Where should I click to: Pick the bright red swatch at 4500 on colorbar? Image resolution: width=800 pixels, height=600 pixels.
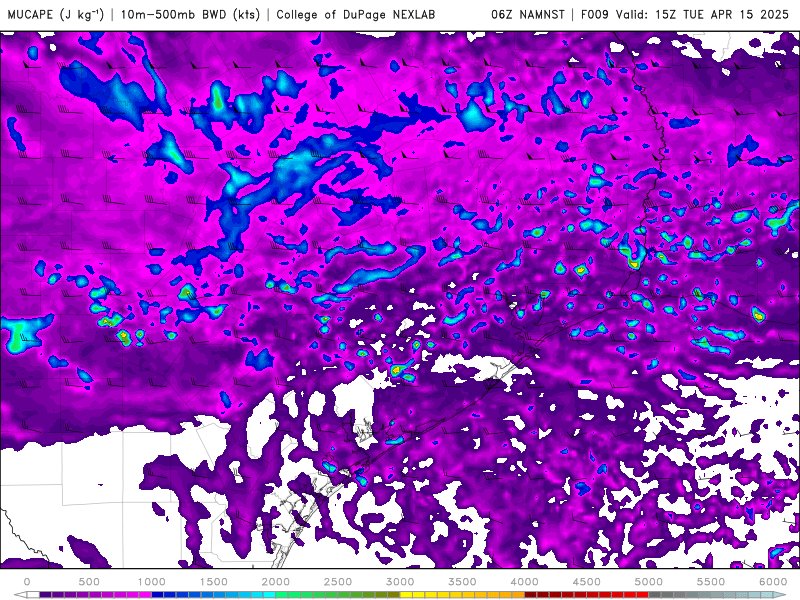[593, 595]
